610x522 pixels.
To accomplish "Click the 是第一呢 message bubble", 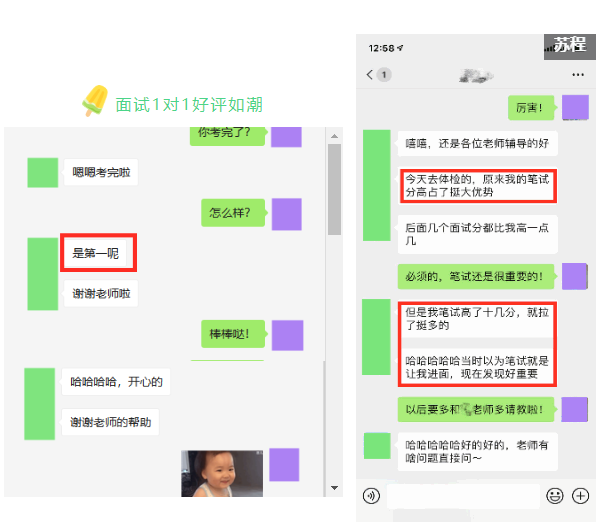I will (x=97, y=254).
